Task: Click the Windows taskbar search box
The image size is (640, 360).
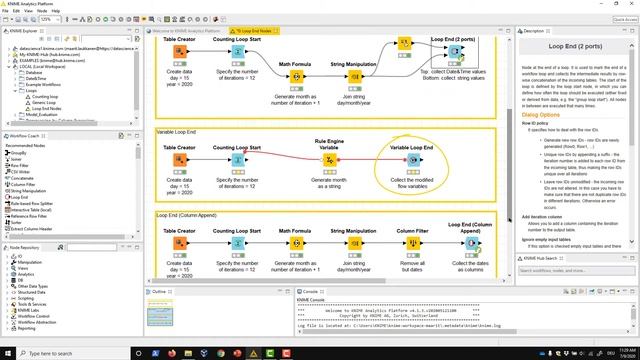Action: 73,353
